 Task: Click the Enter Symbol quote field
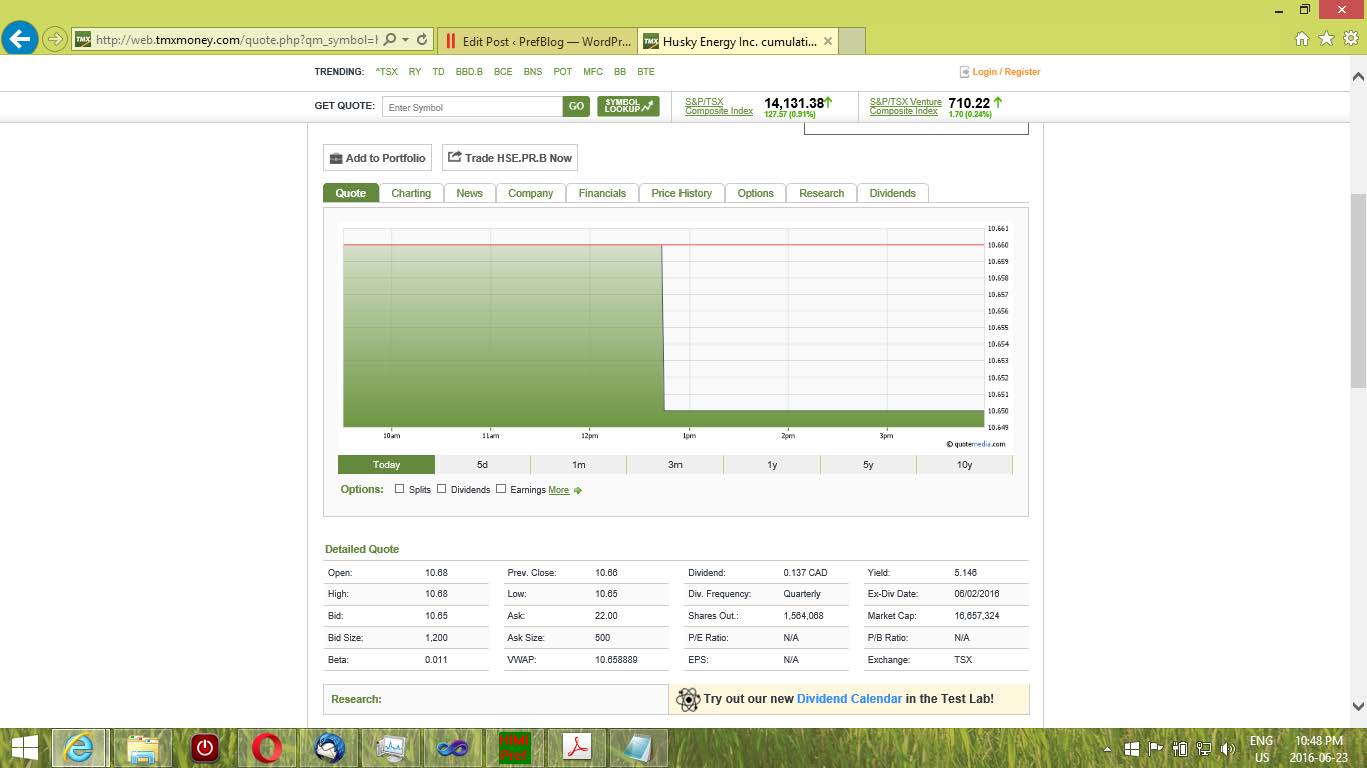(x=472, y=107)
